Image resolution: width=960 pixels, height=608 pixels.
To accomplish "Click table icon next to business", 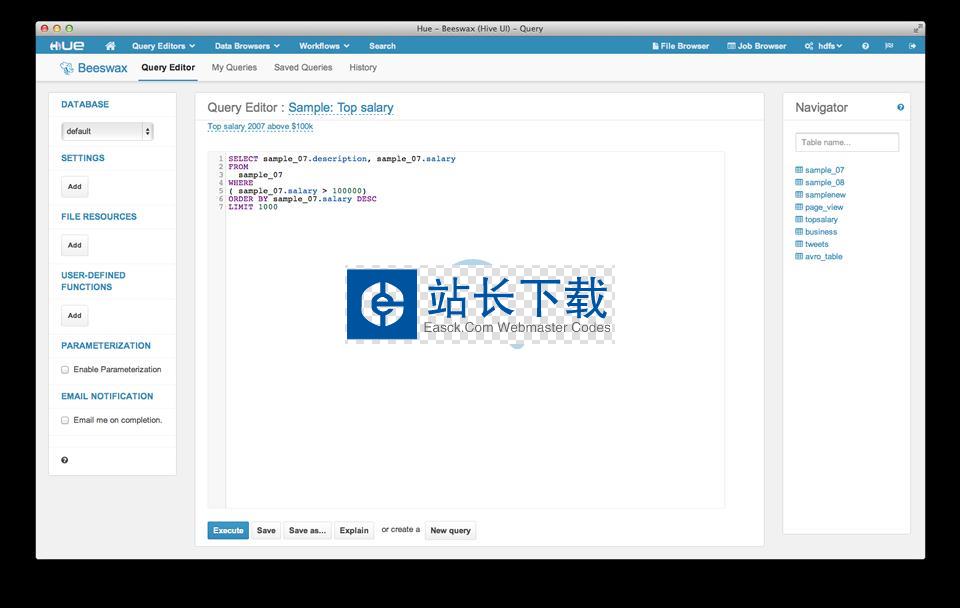I will click(x=799, y=231).
